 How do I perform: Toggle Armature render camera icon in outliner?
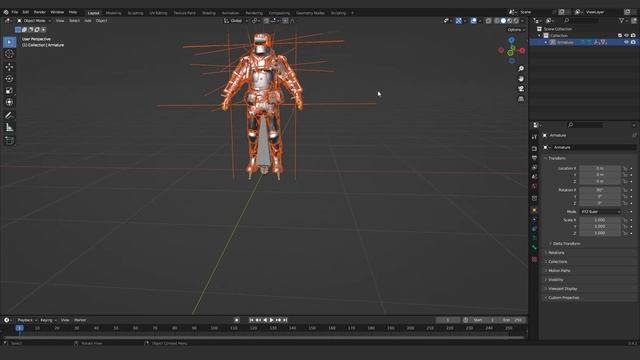coord(633,42)
